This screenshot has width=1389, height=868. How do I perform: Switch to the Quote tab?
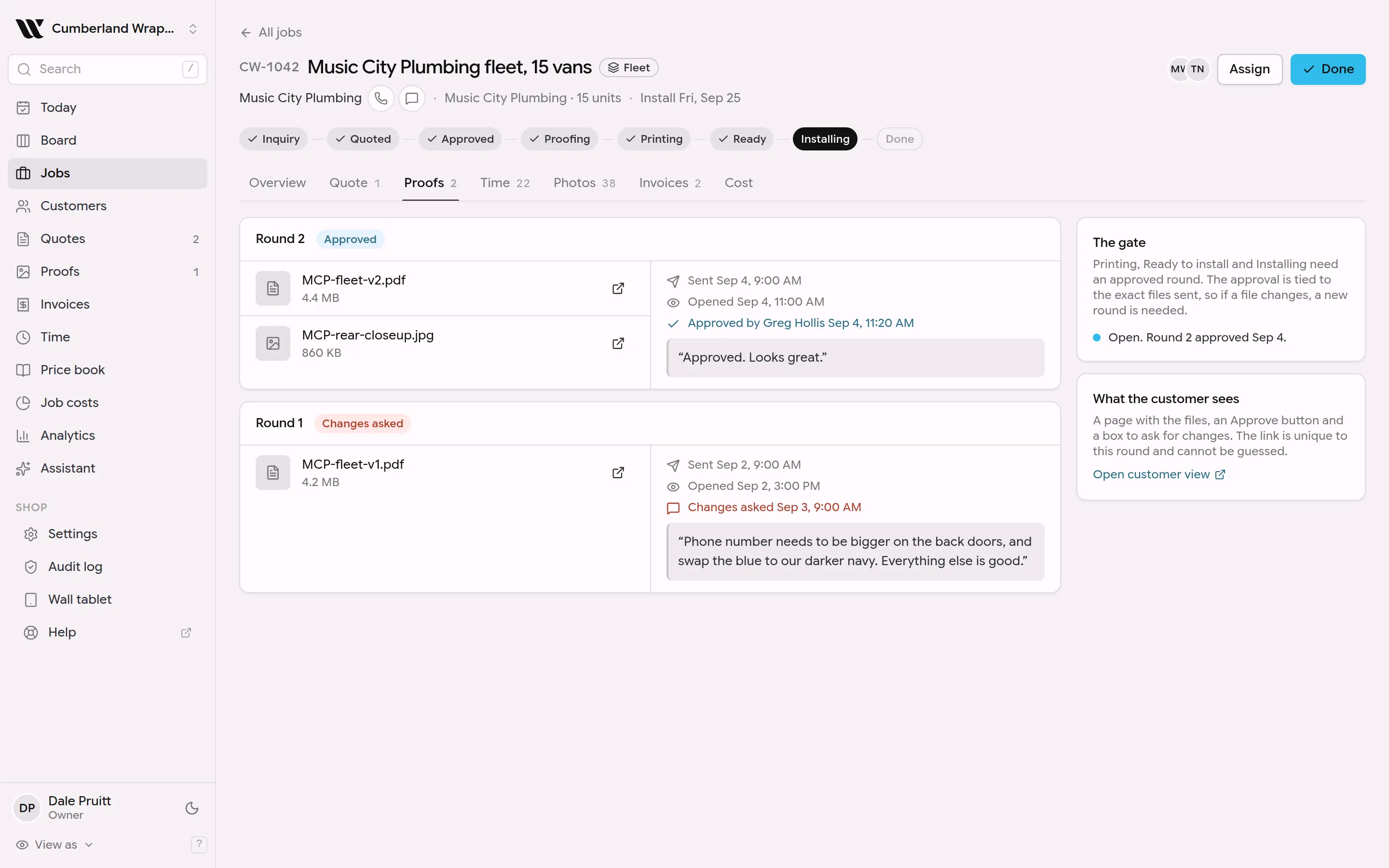[354, 183]
